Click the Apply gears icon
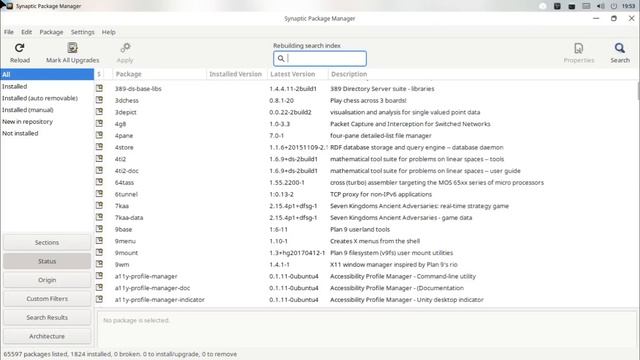640x360 pixels. click(x=125, y=48)
